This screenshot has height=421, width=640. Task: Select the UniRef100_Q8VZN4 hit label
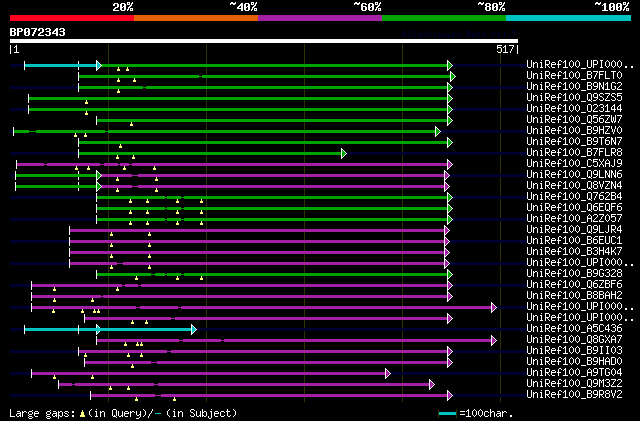[574, 186]
